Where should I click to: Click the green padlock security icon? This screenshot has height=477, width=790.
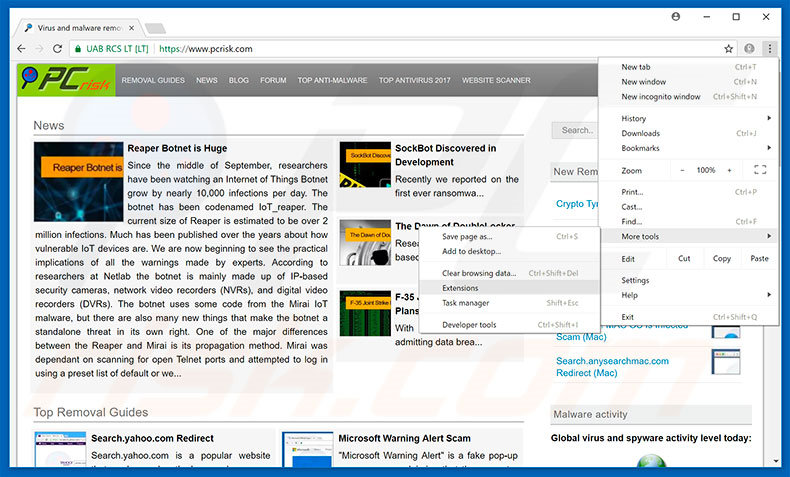(78, 49)
